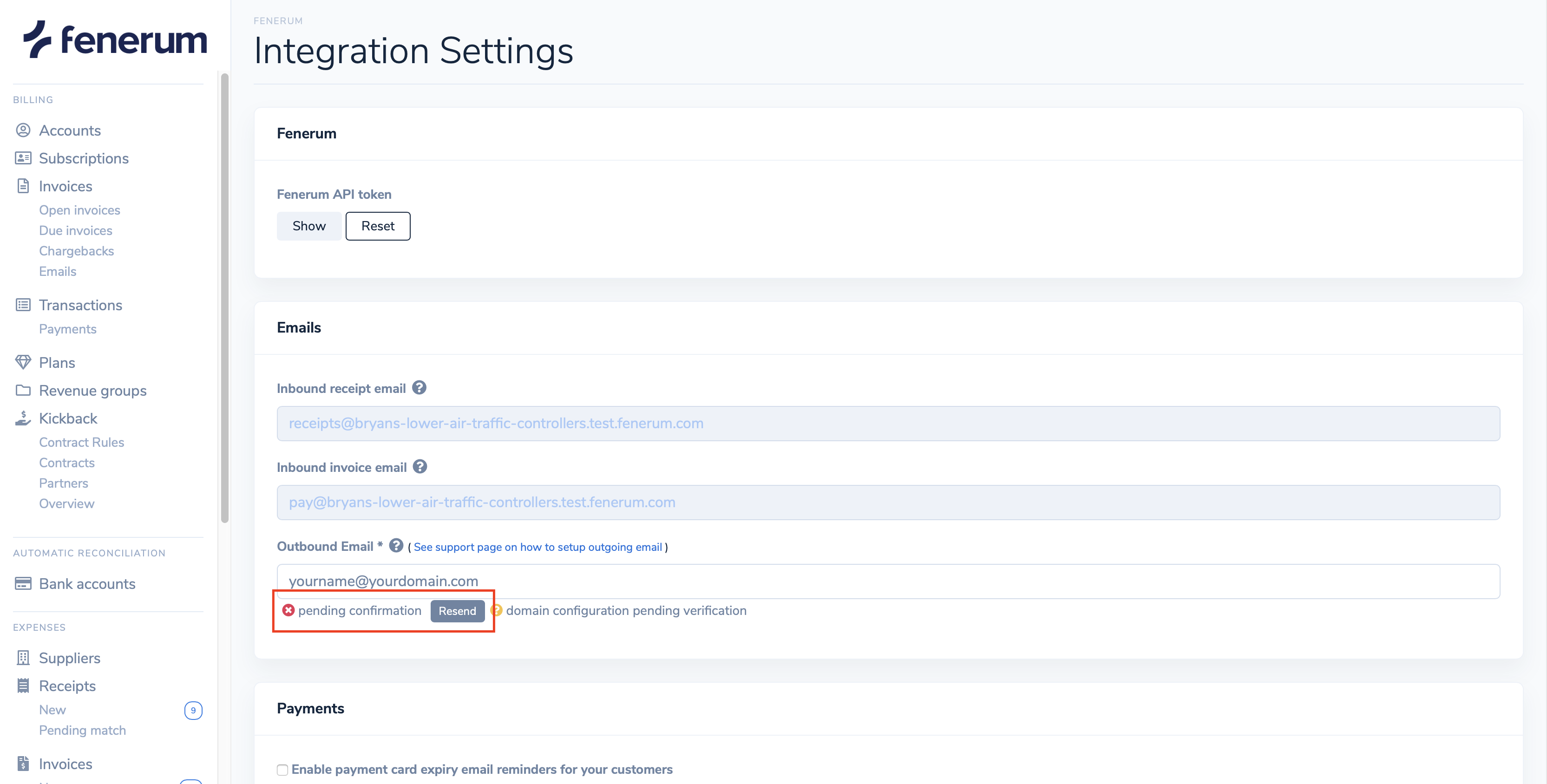Click the Outbound Email input field
This screenshot has width=1547, height=784.
pyautogui.click(x=888, y=581)
